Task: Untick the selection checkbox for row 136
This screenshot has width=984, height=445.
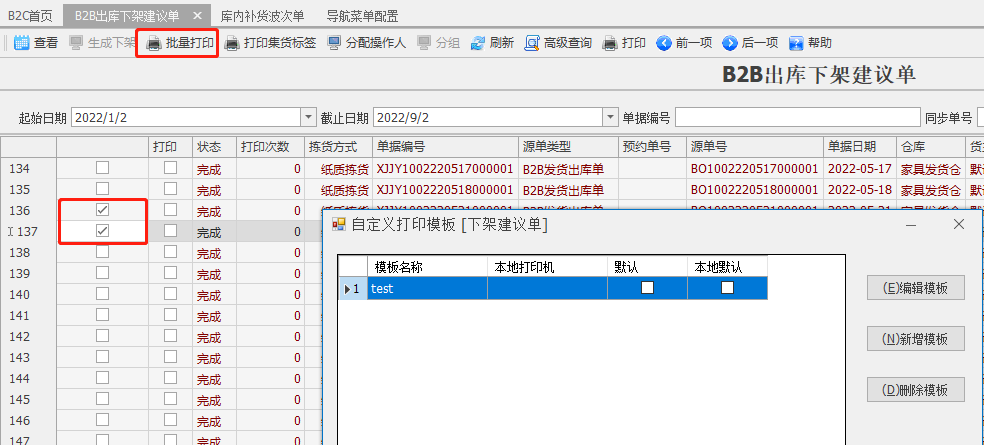Action: [x=102, y=210]
